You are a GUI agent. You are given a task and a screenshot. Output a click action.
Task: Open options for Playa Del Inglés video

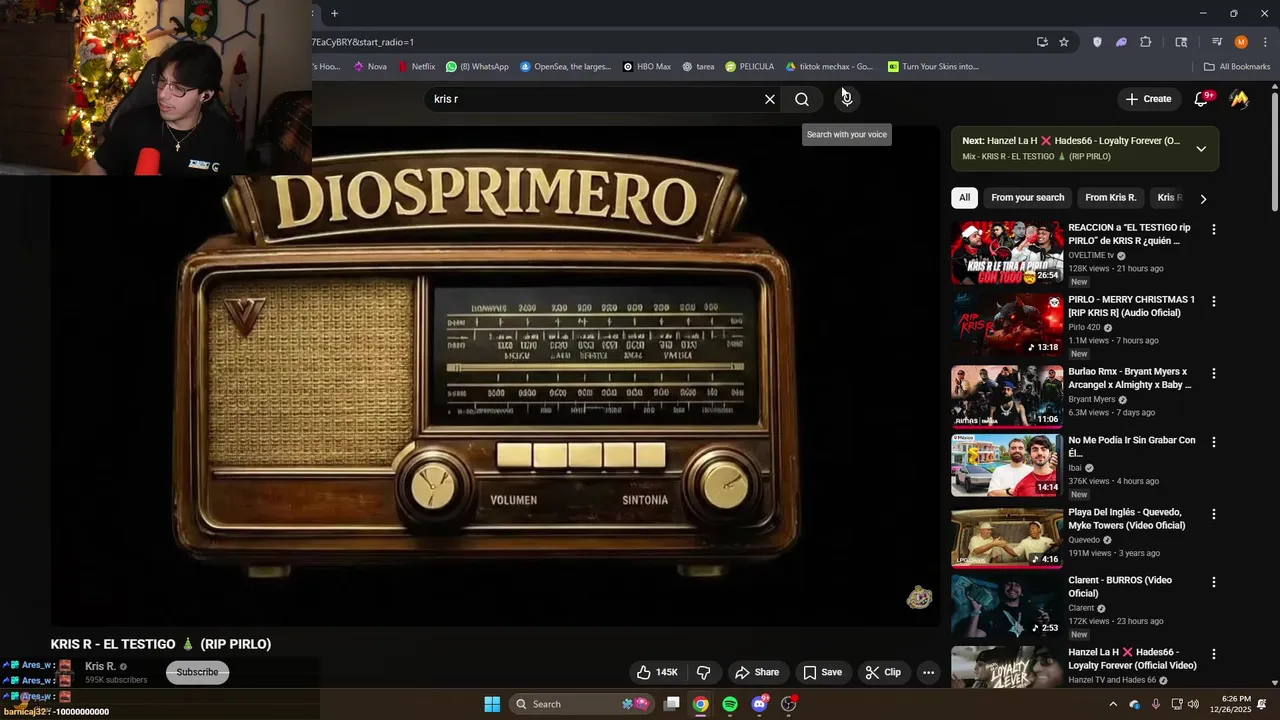pos(1214,514)
